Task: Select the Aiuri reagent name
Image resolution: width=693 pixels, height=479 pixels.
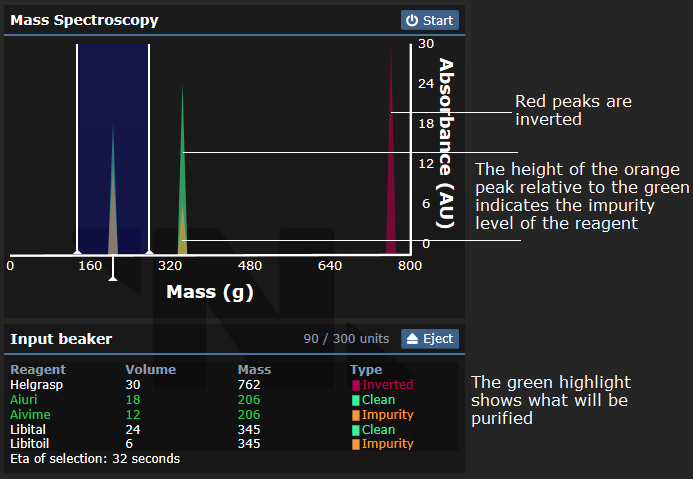Action: pyautogui.click(x=24, y=399)
